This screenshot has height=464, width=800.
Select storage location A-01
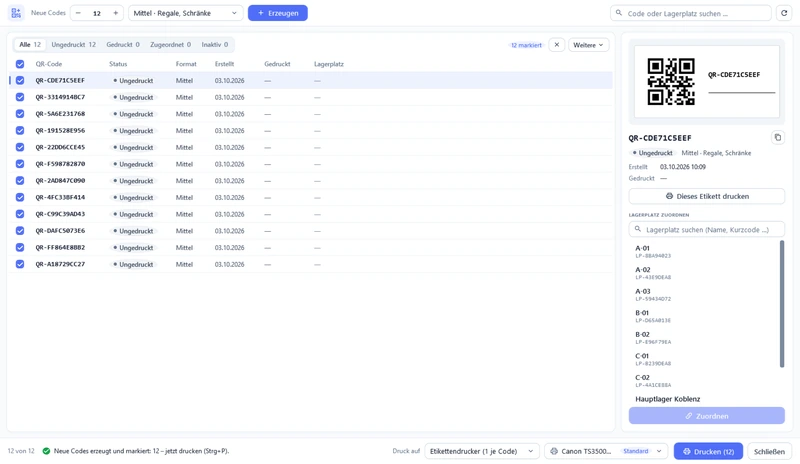pyautogui.click(x=704, y=252)
